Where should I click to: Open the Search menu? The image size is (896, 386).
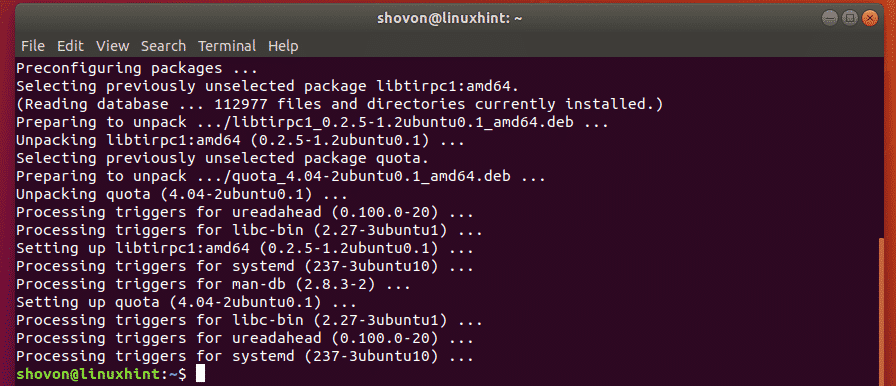coord(163,46)
